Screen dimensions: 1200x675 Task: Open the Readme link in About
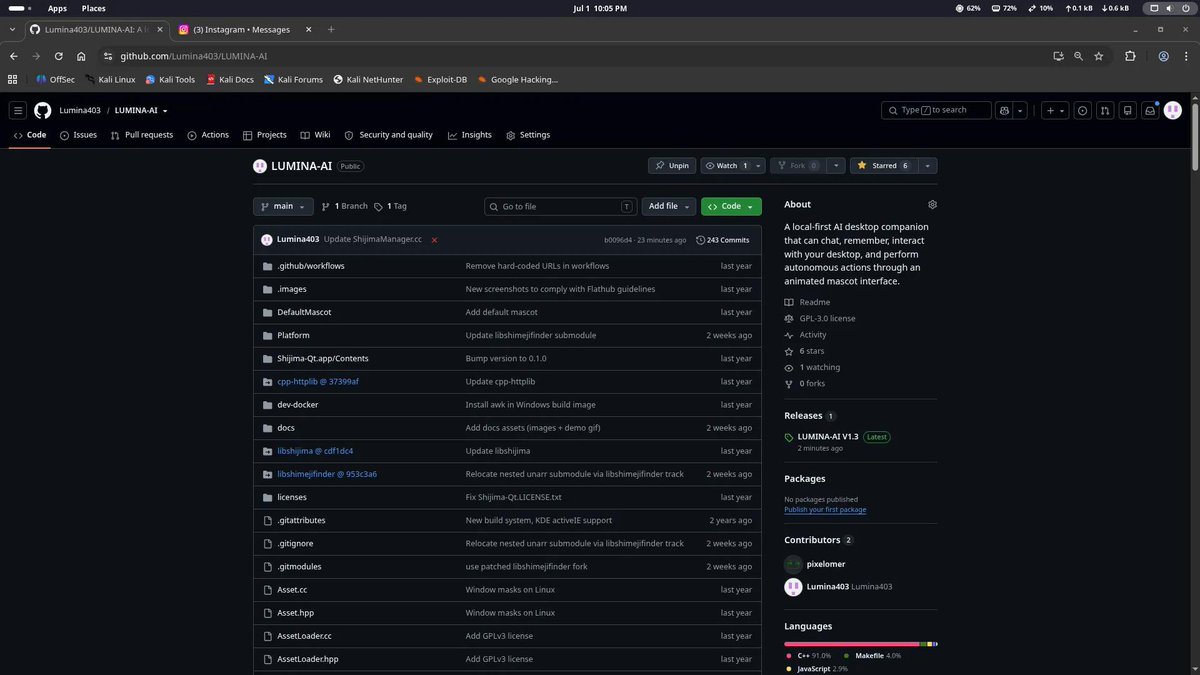pyautogui.click(x=815, y=302)
